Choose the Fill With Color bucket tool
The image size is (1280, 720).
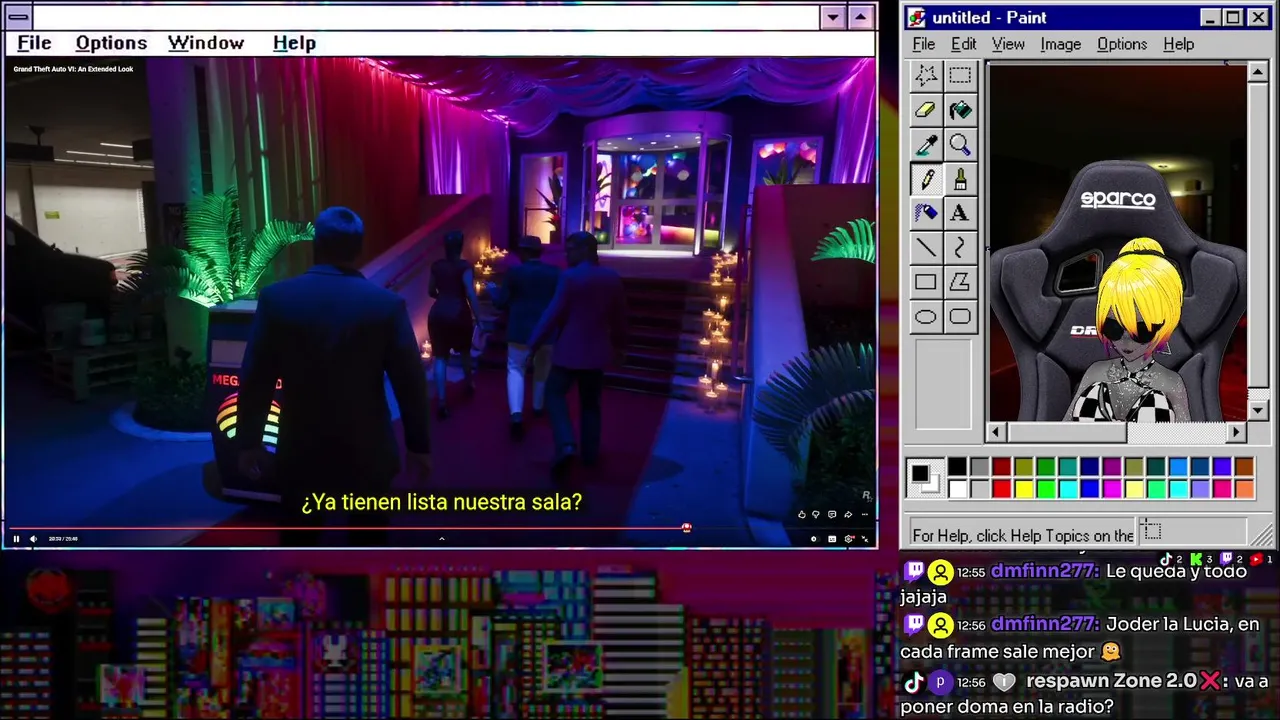960,110
